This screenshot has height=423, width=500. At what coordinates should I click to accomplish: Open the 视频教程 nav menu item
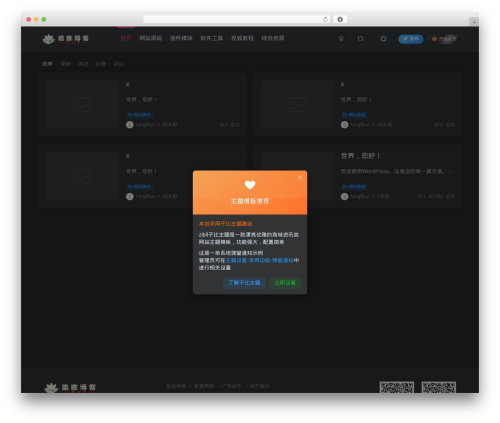(242, 38)
